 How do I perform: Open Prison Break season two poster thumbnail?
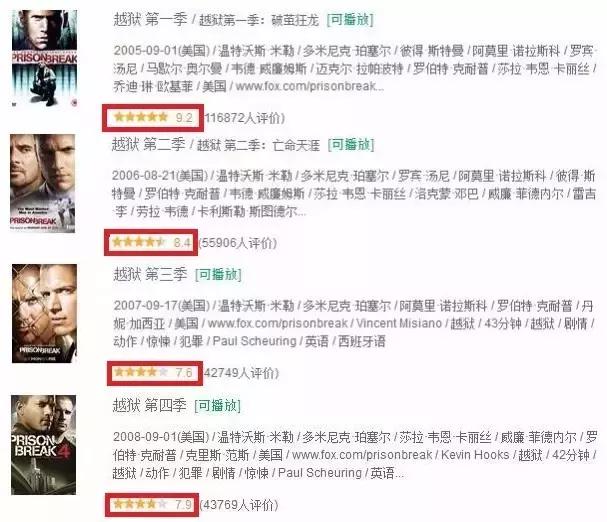click(43, 183)
